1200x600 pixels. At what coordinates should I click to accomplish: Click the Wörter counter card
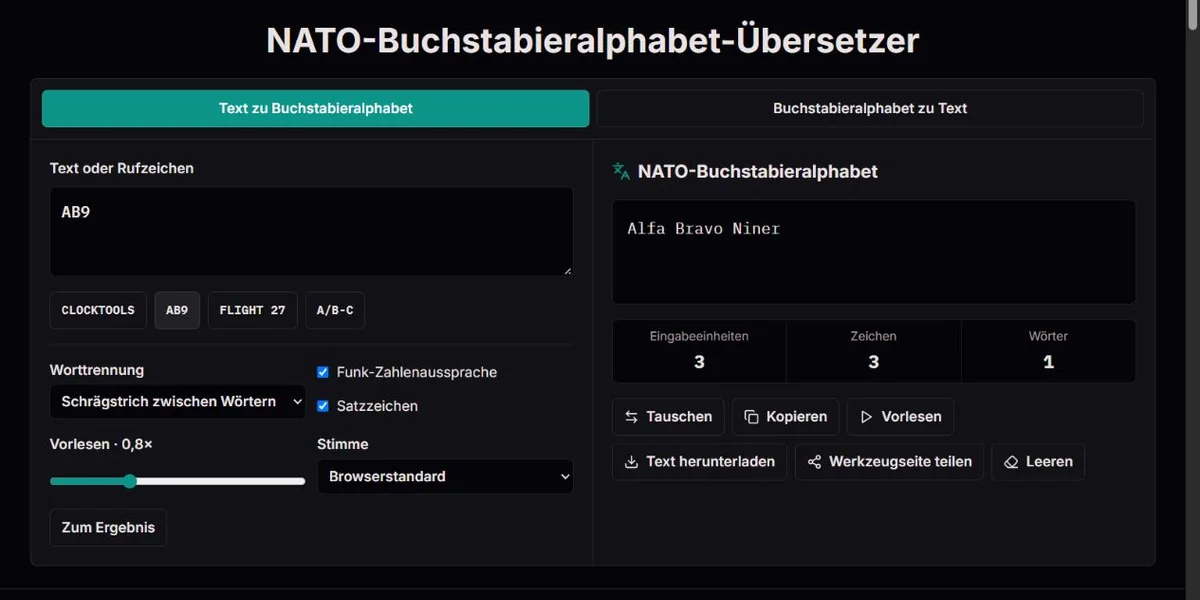point(1048,351)
